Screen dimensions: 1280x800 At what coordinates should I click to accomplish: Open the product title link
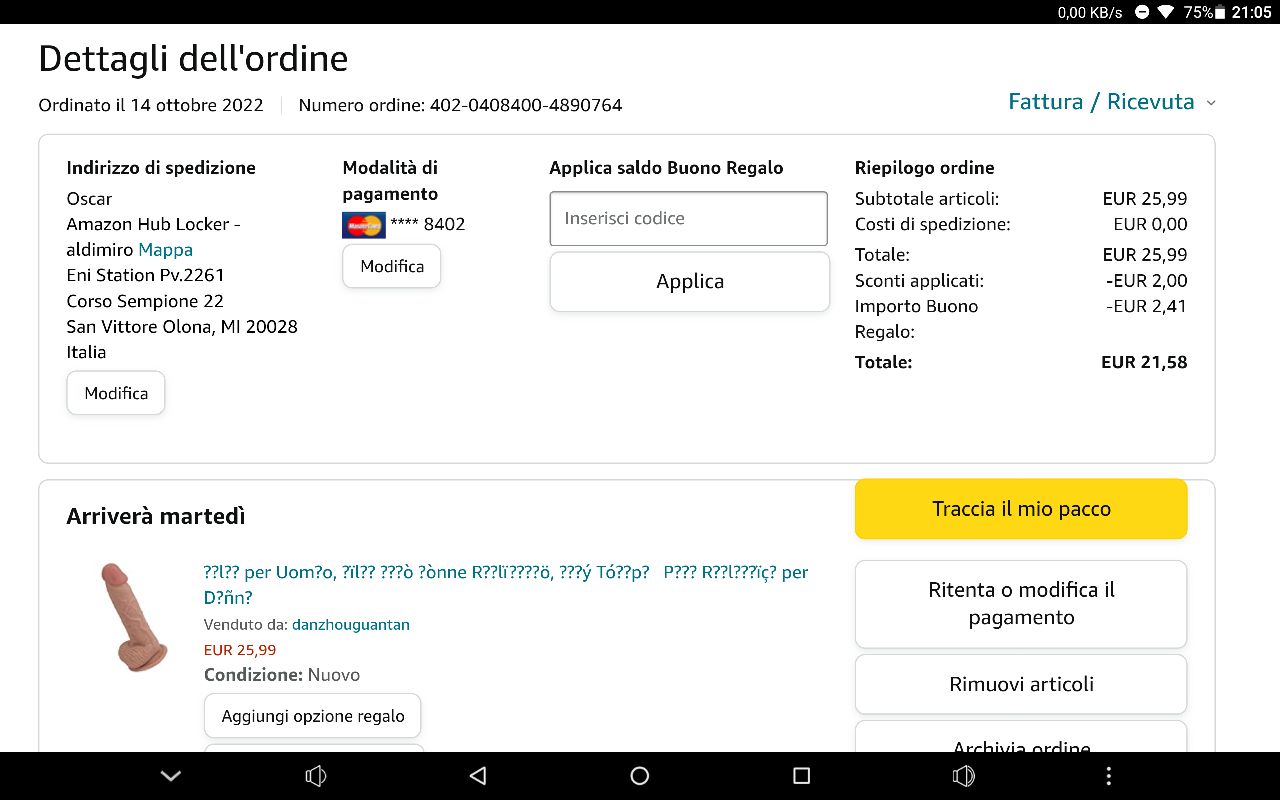click(506, 585)
